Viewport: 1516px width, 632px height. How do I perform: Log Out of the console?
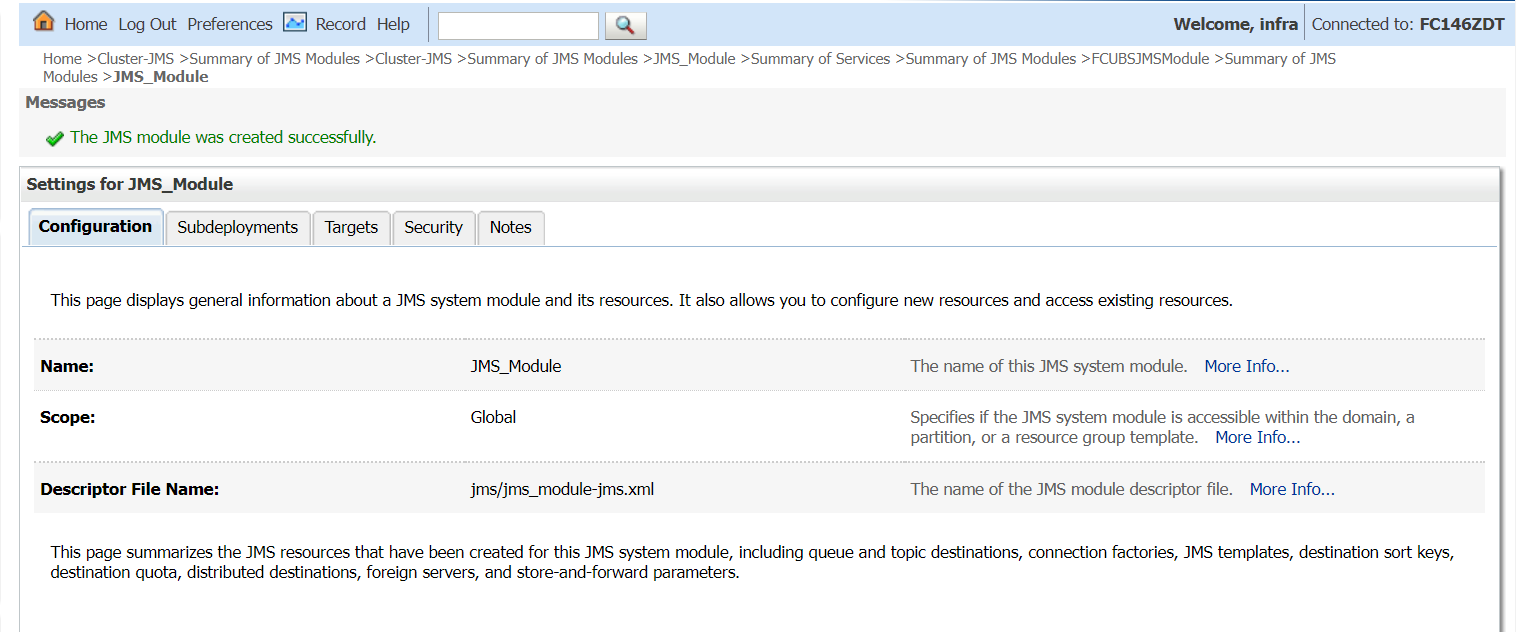pos(147,24)
